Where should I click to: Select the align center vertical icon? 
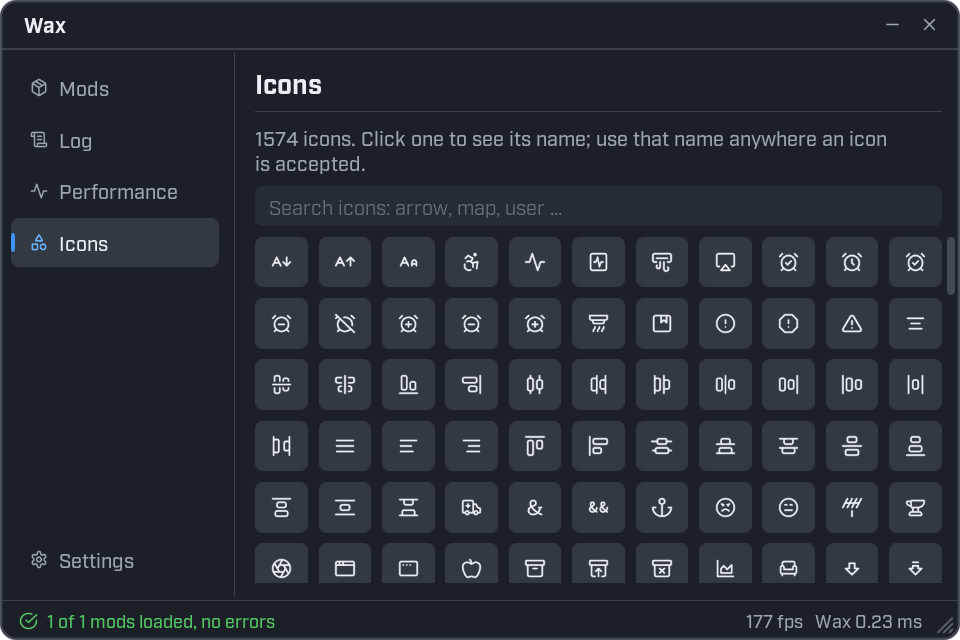(x=345, y=385)
